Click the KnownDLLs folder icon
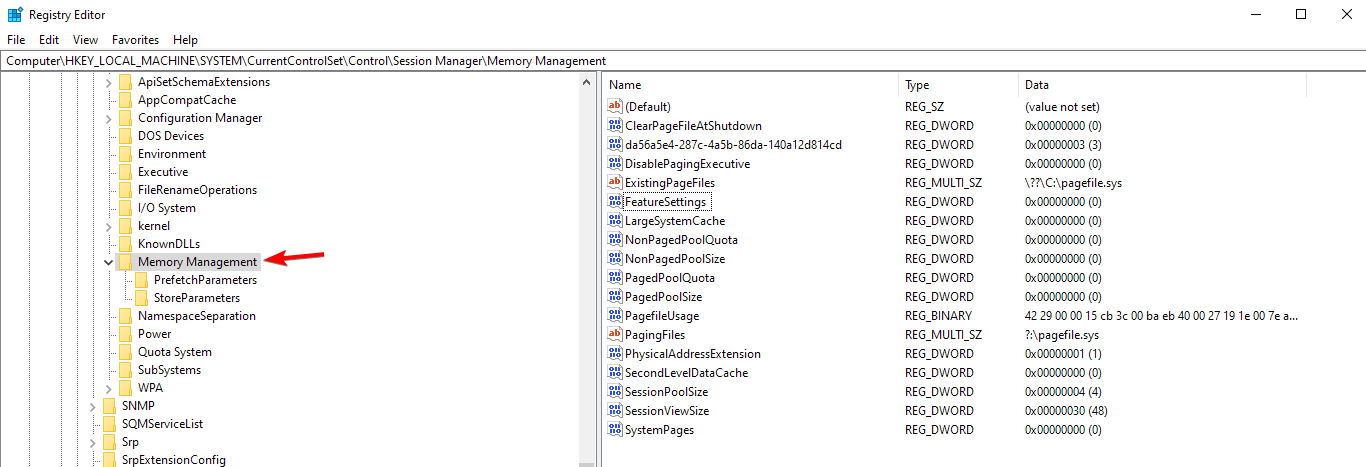The height and width of the screenshot is (467, 1366). pos(125,244)
